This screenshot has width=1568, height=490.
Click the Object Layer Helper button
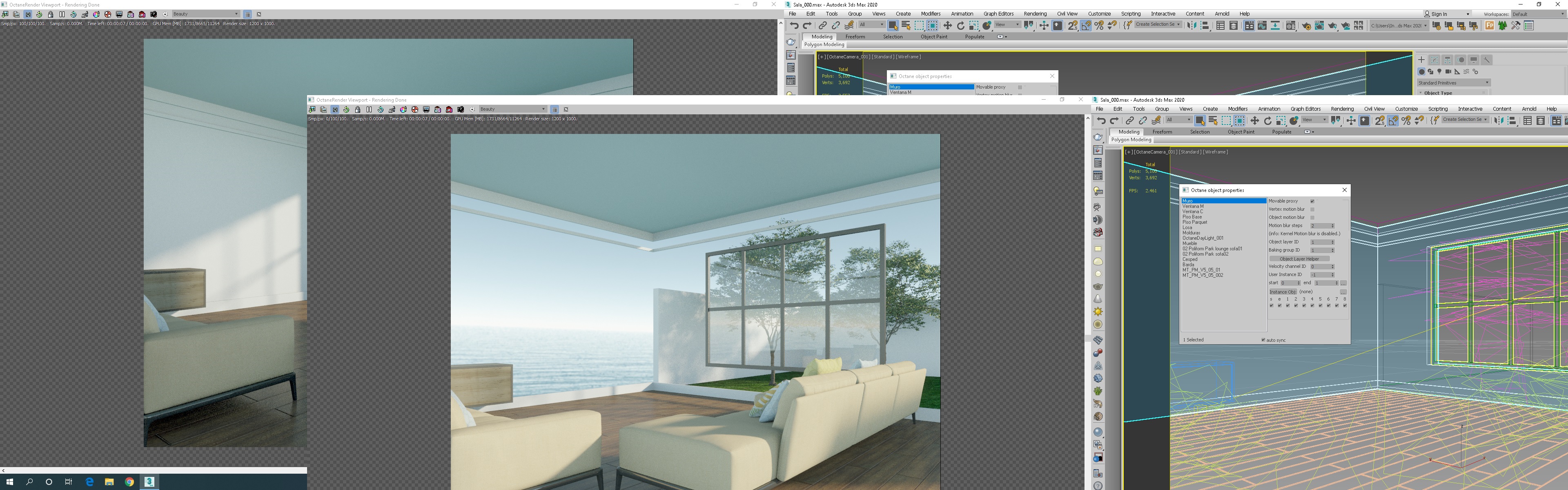click(1299, 259)
